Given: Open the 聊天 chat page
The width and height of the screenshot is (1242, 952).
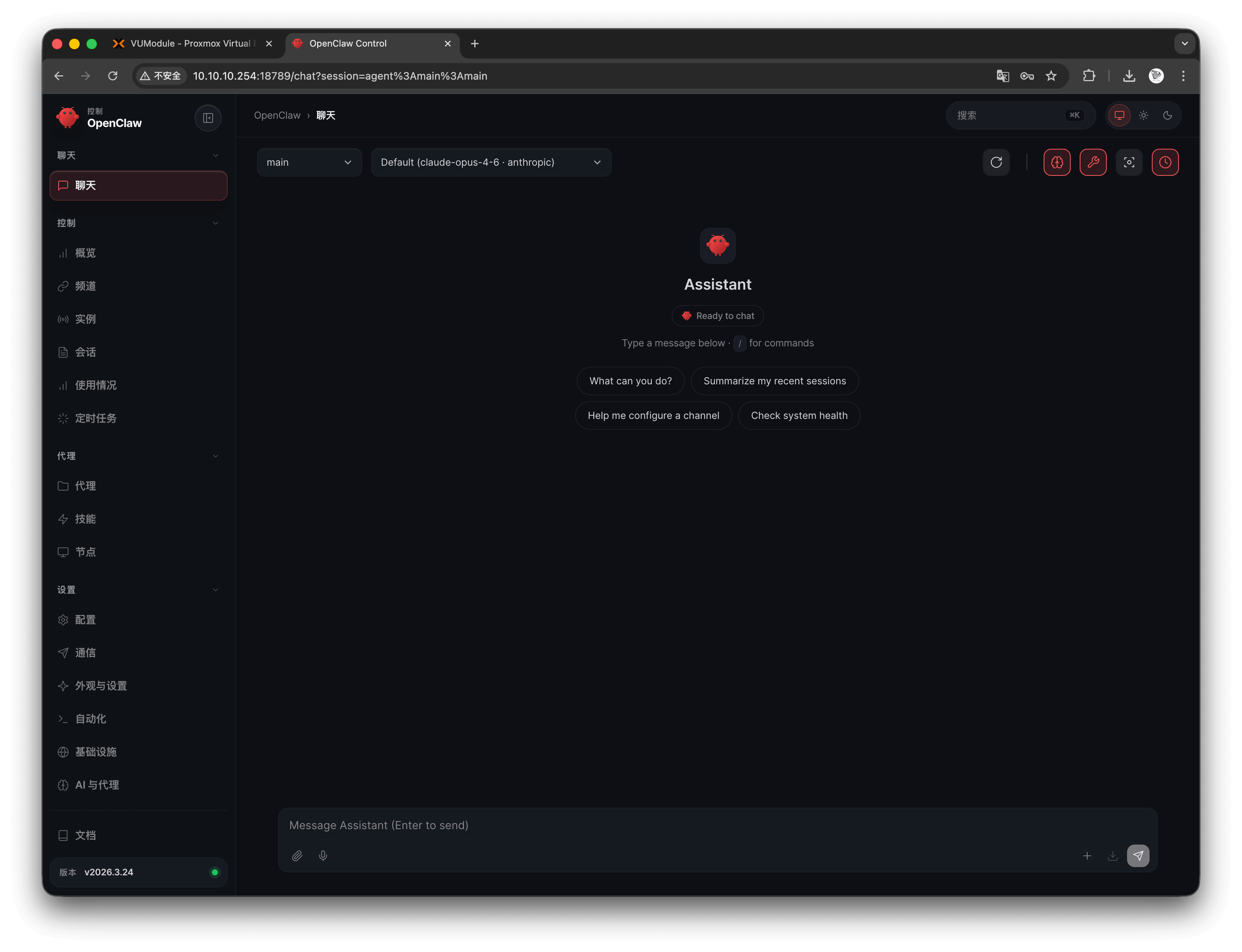Looking at the screenshot, I should tap(138, 185).
